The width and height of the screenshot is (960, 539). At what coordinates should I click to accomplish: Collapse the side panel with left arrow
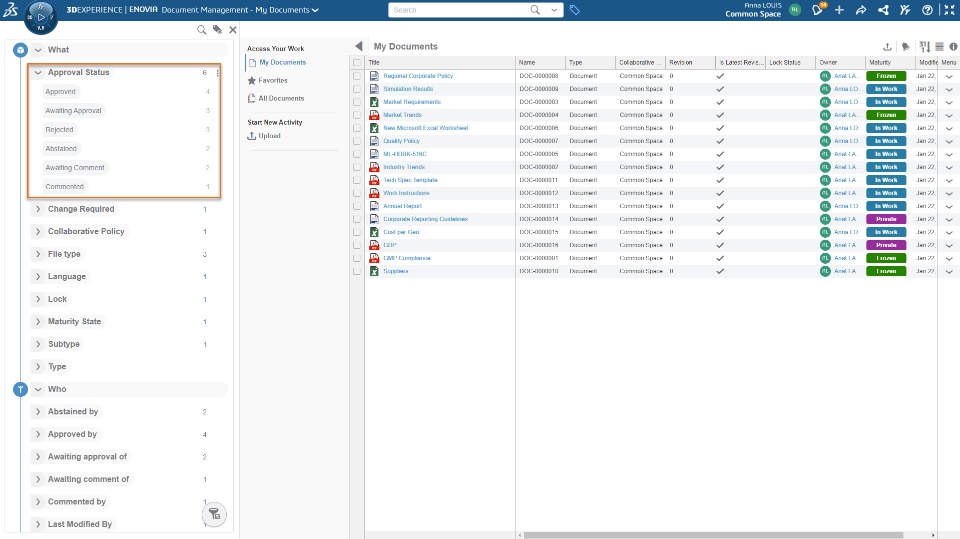[x=359, y=46]
